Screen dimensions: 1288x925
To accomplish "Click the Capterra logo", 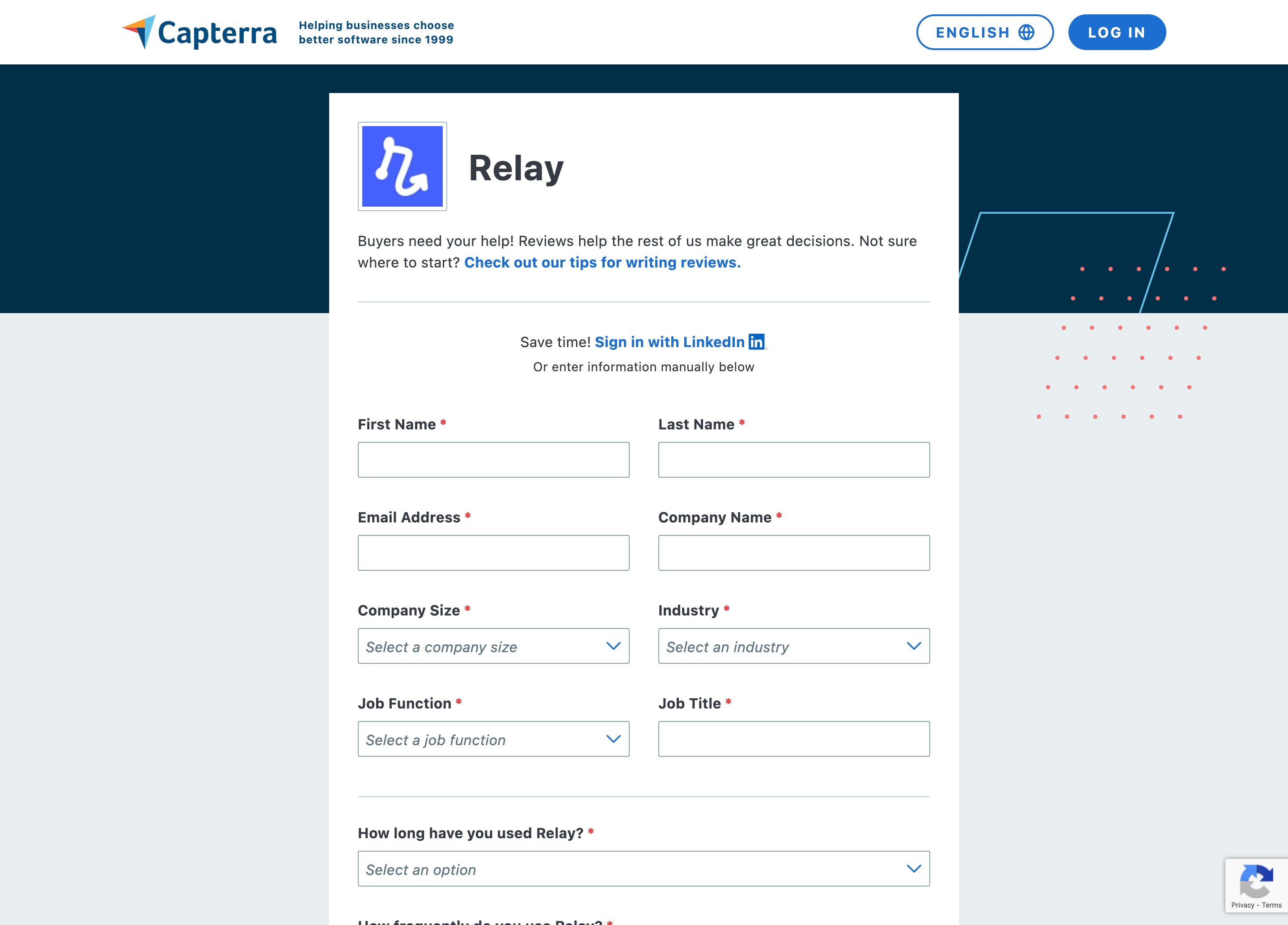I will click(199, 32).
